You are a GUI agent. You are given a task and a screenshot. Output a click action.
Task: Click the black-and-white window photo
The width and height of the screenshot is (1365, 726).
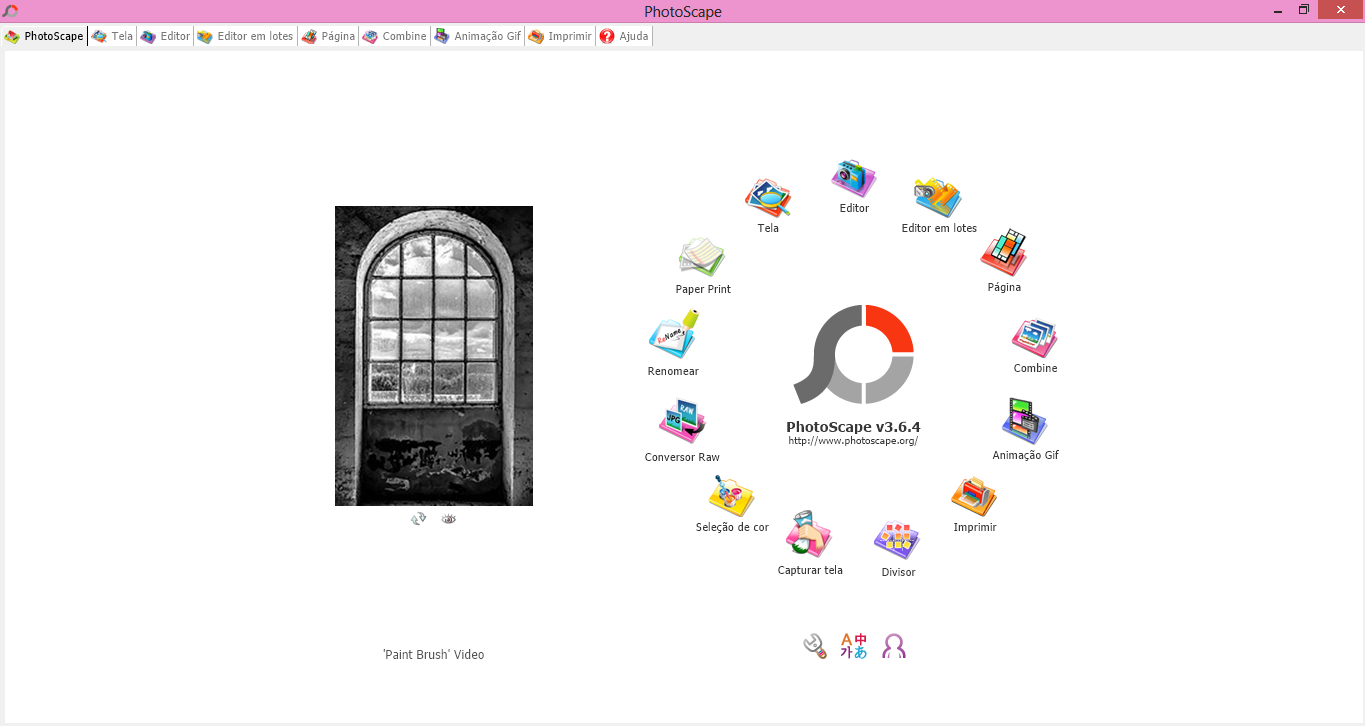point(434,356)
